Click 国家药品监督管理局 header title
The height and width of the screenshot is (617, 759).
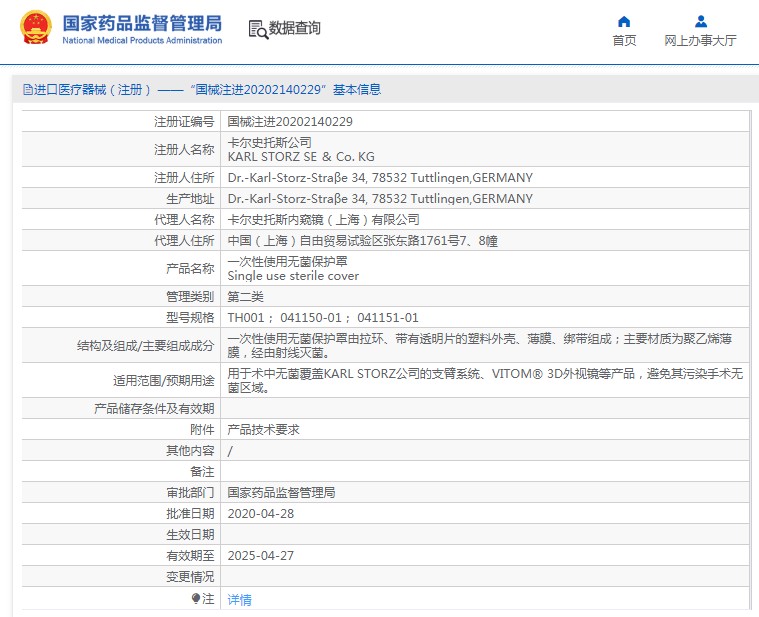(x=142, y=23)
